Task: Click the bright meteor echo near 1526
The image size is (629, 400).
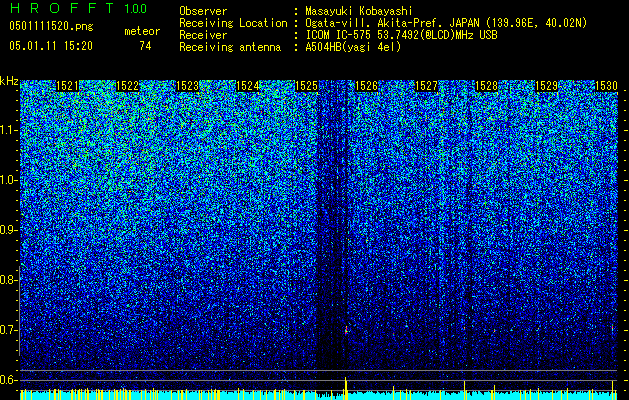Action: coord(346,331)
